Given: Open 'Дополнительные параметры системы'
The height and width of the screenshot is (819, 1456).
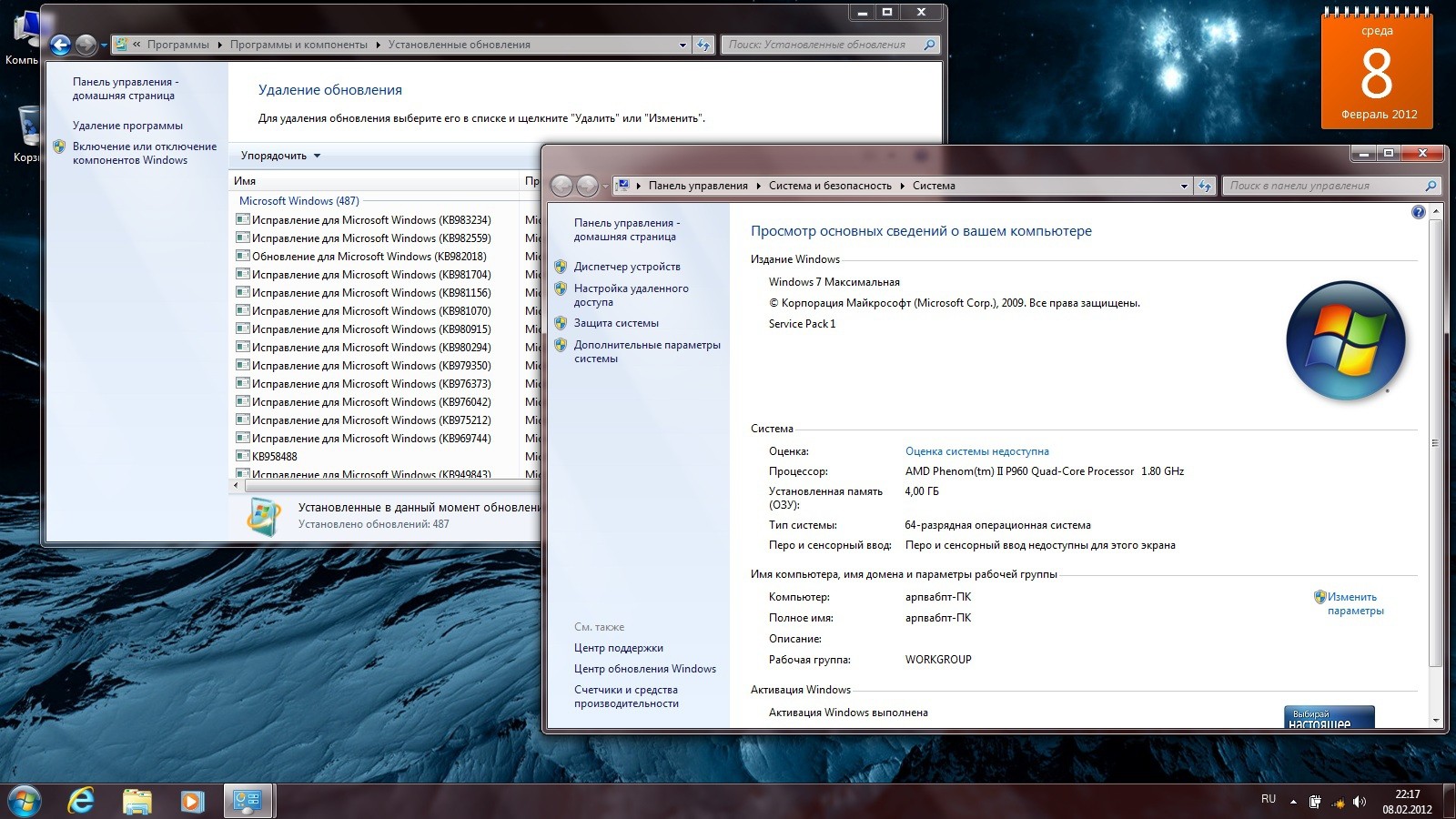Looking at the screenshot, I should click(x=647, y=351).
